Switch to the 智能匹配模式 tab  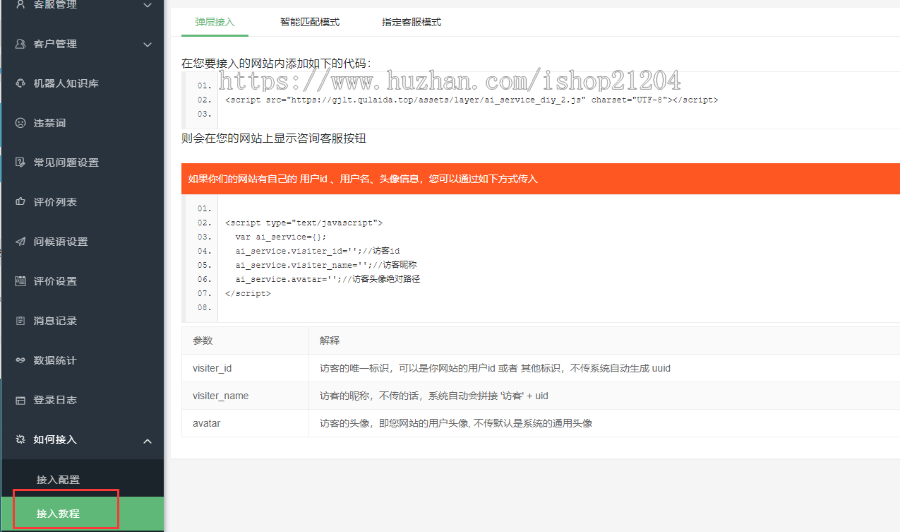[310, 22]
